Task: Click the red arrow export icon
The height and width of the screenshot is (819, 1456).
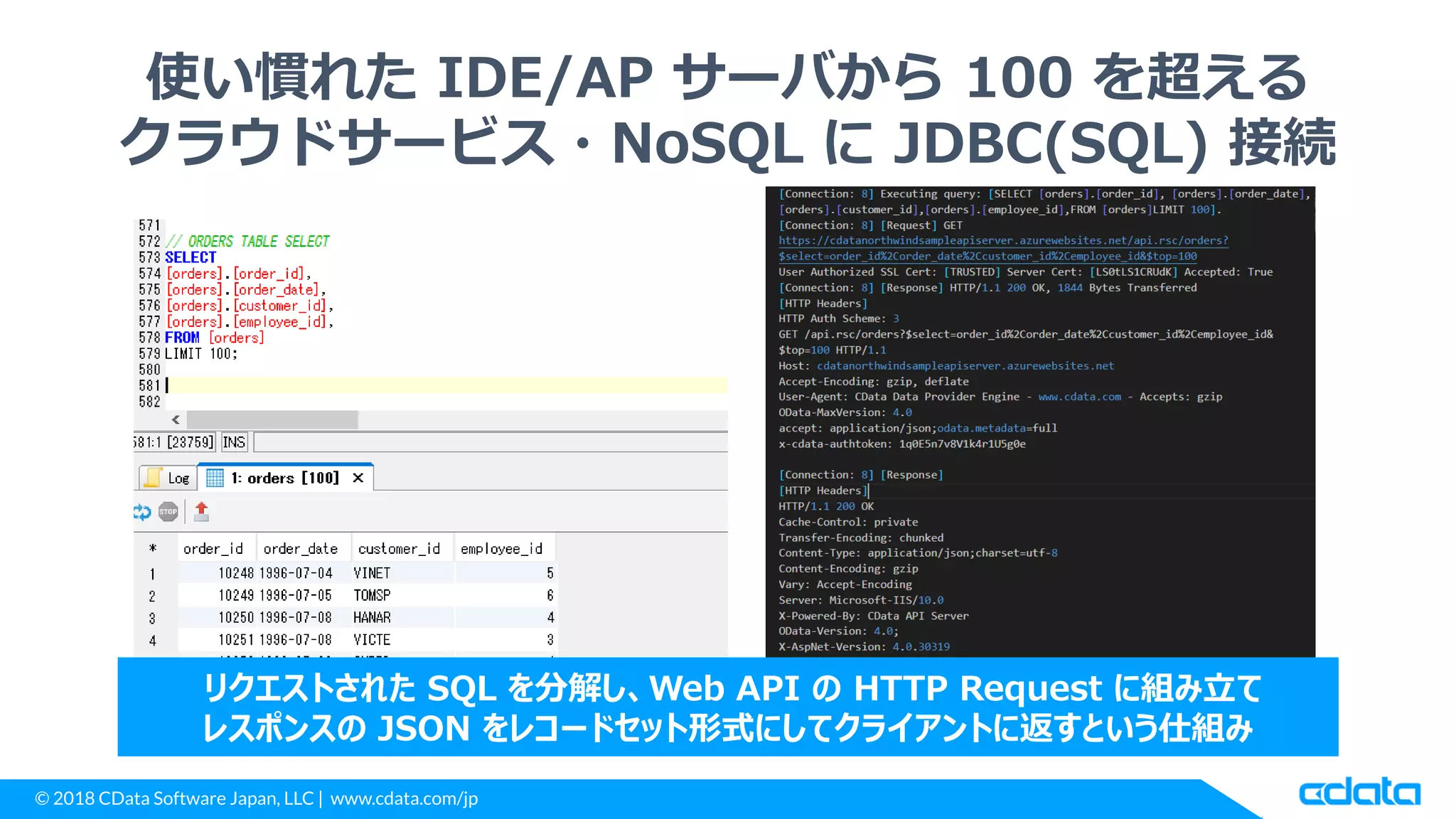Action: [x=201, y=511]
